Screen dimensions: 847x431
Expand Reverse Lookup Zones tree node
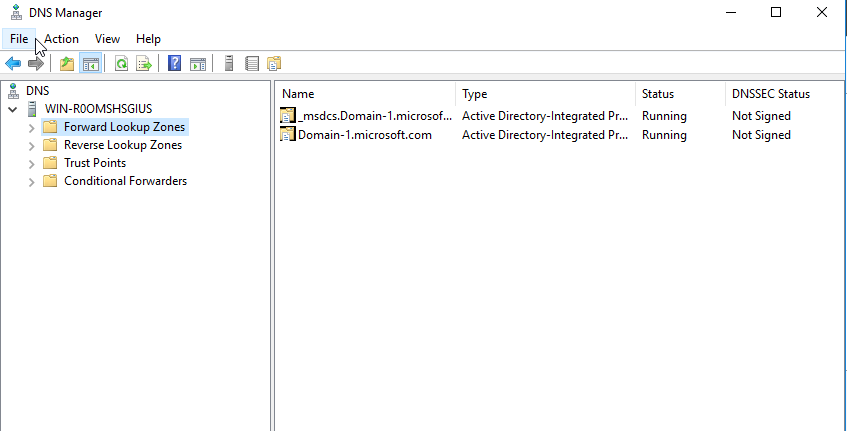click(31, 146)
